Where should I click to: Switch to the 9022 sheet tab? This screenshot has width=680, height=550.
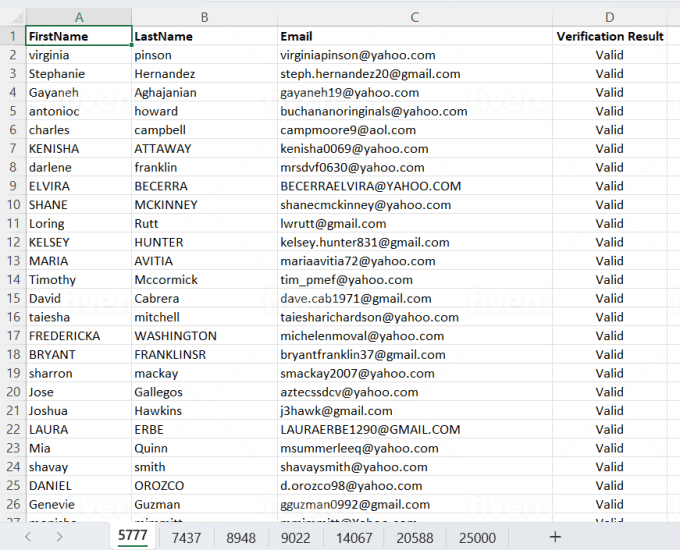tap(295, 538)
